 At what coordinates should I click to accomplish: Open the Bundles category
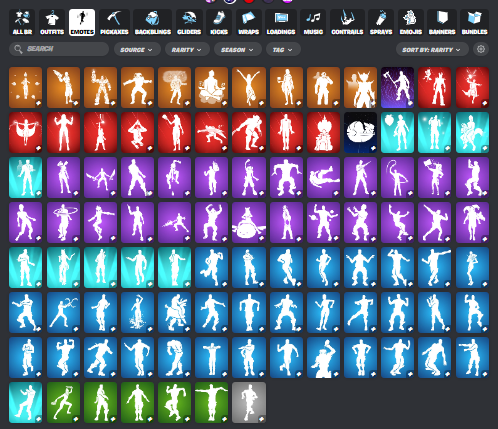[474, 23]
